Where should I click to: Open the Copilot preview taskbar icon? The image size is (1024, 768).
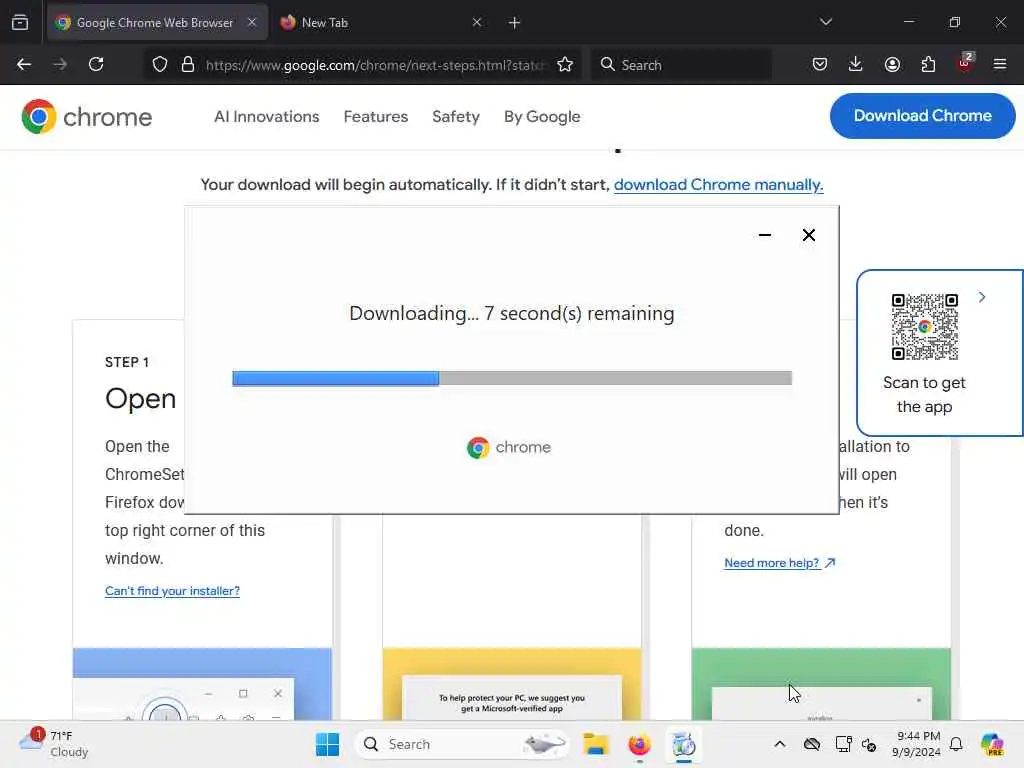pos(992,744)
